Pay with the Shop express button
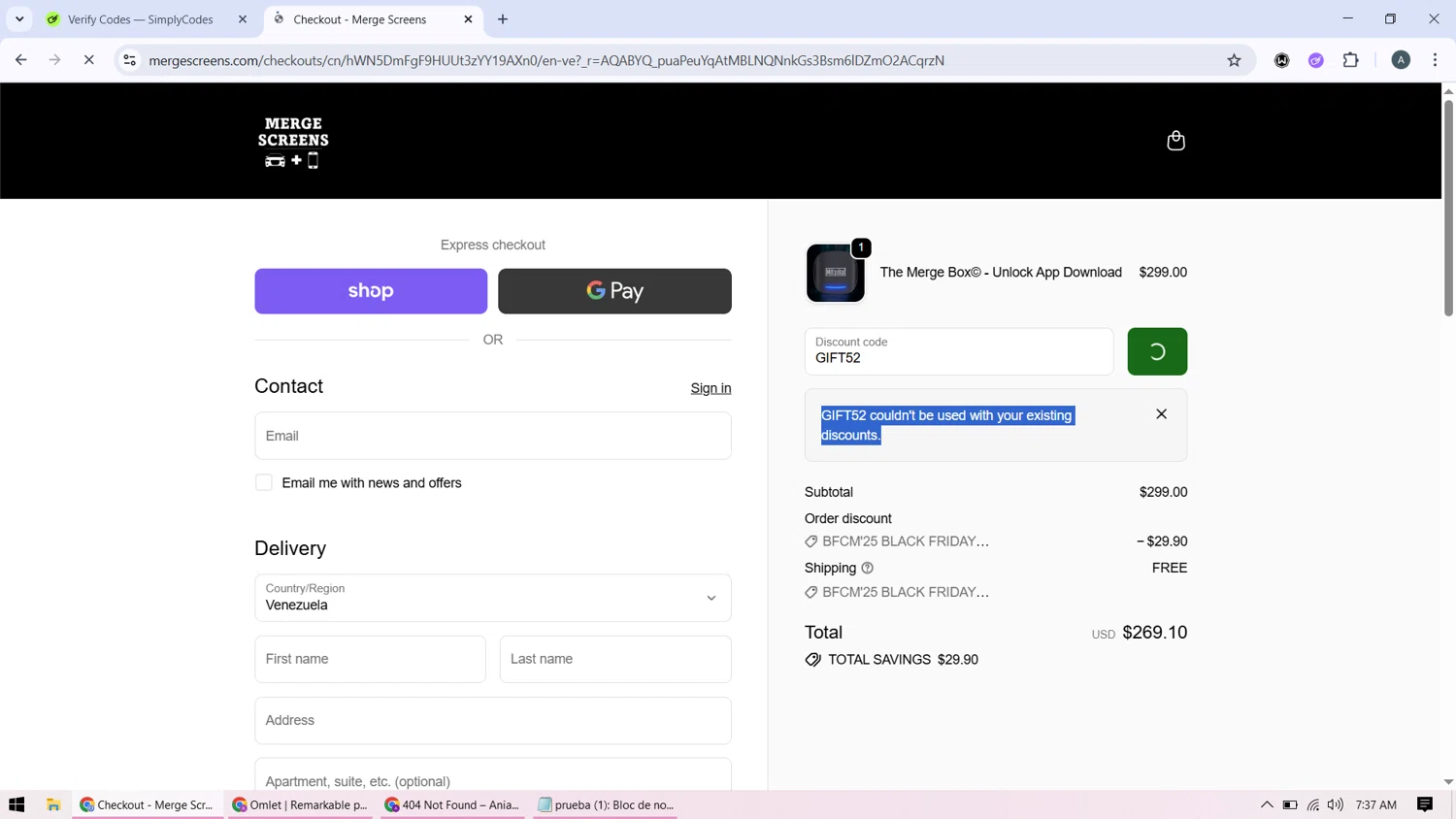 [371, 291]
